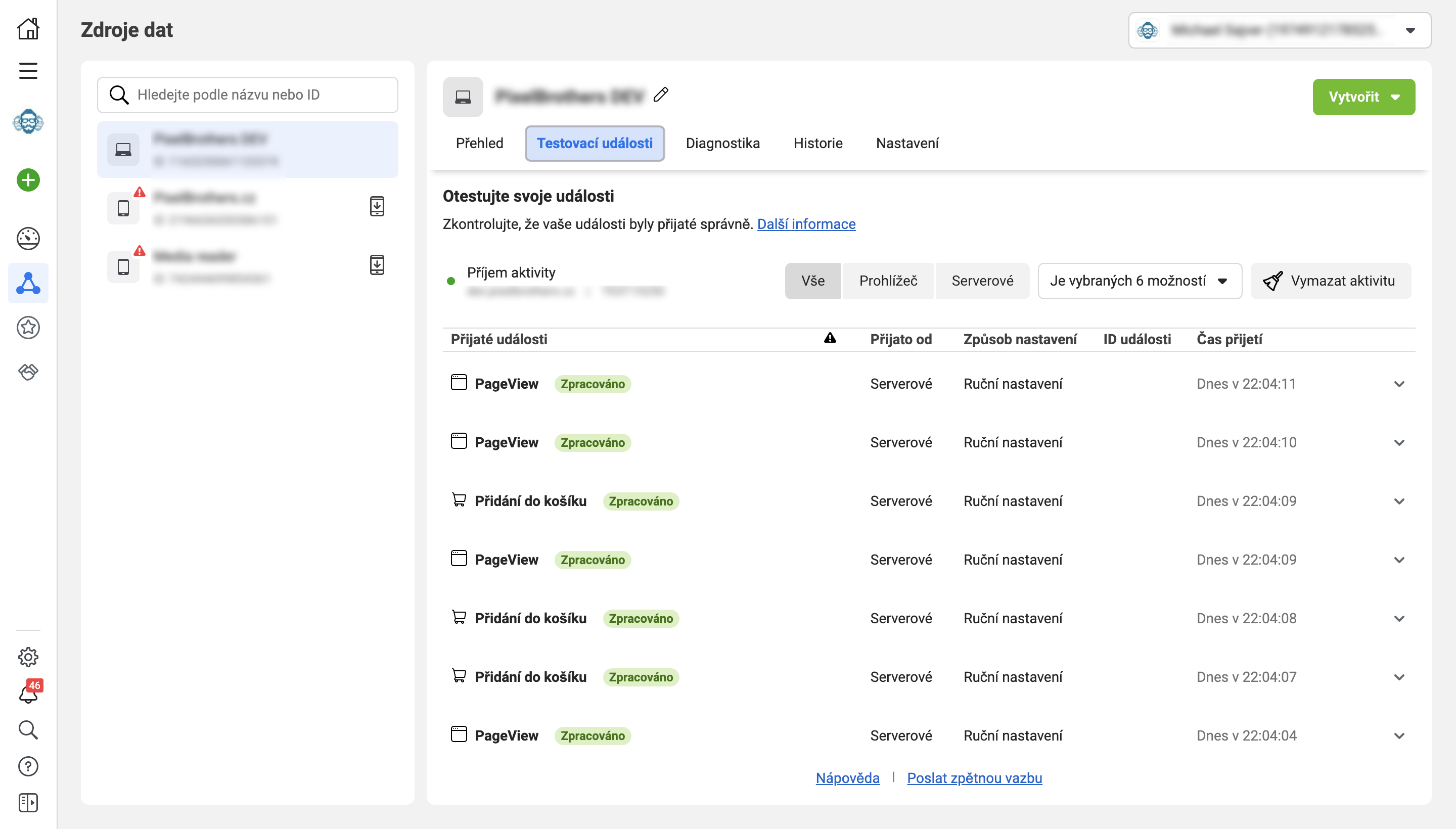Click the clock/history icon in sidebar
Viewport: 1456px width, 829px height.
click(27, 238)
